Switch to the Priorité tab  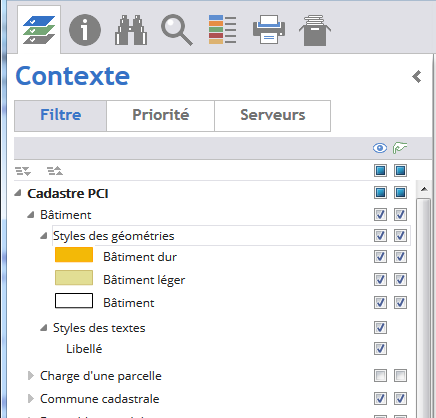point(160,116)
